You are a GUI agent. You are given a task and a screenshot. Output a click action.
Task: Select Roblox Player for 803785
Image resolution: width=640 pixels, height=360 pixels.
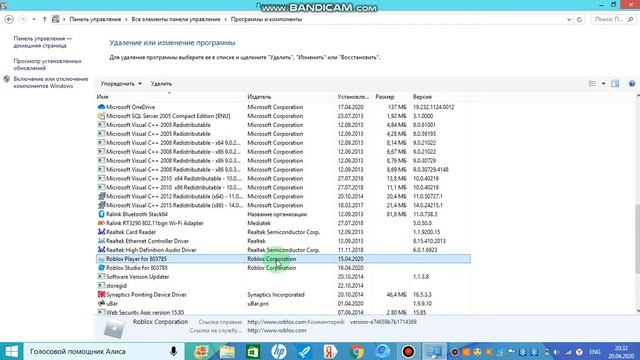click(283, 259)
